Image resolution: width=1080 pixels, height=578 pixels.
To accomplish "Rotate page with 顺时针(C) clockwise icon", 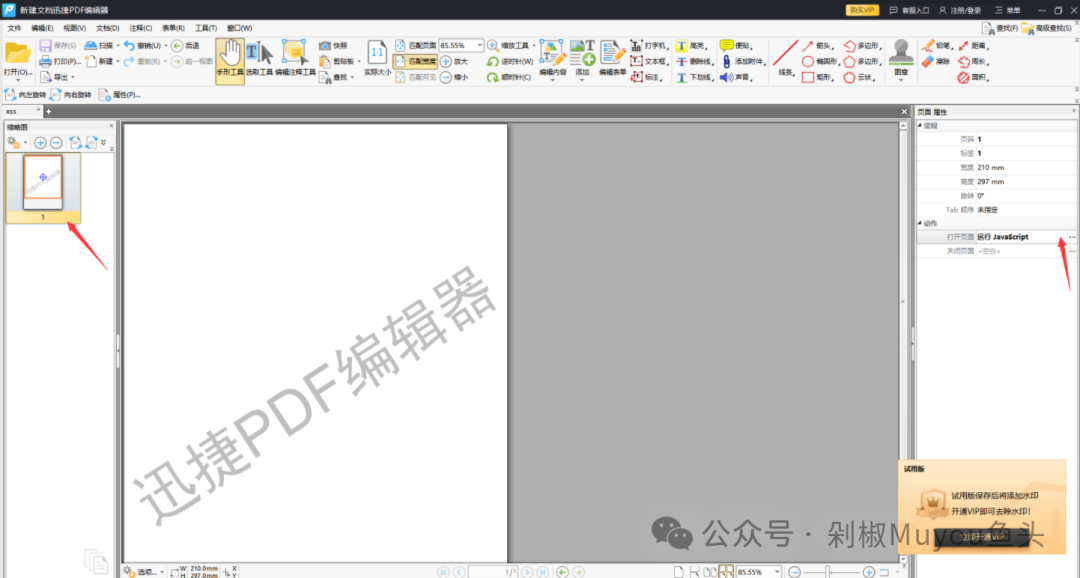I will [492, 77].
